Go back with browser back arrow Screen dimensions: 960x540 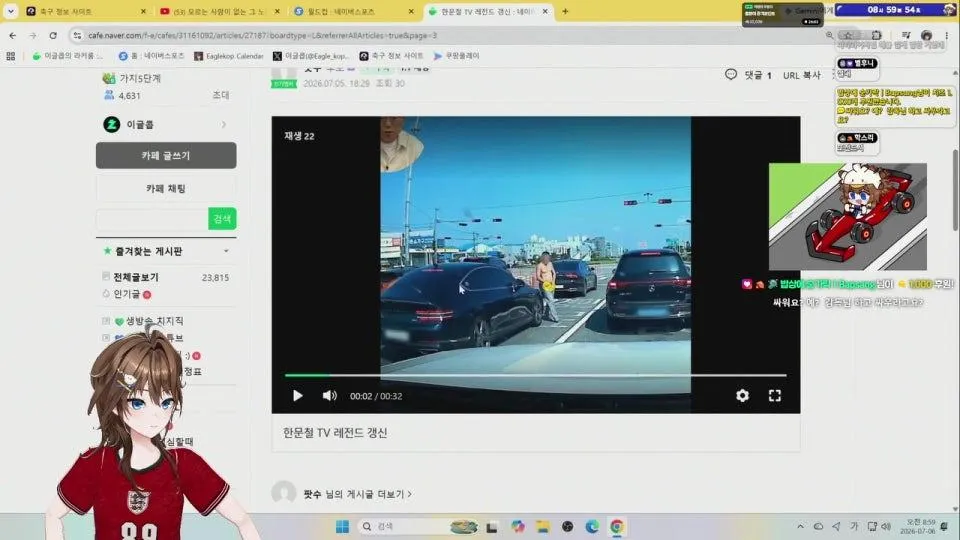12,36
